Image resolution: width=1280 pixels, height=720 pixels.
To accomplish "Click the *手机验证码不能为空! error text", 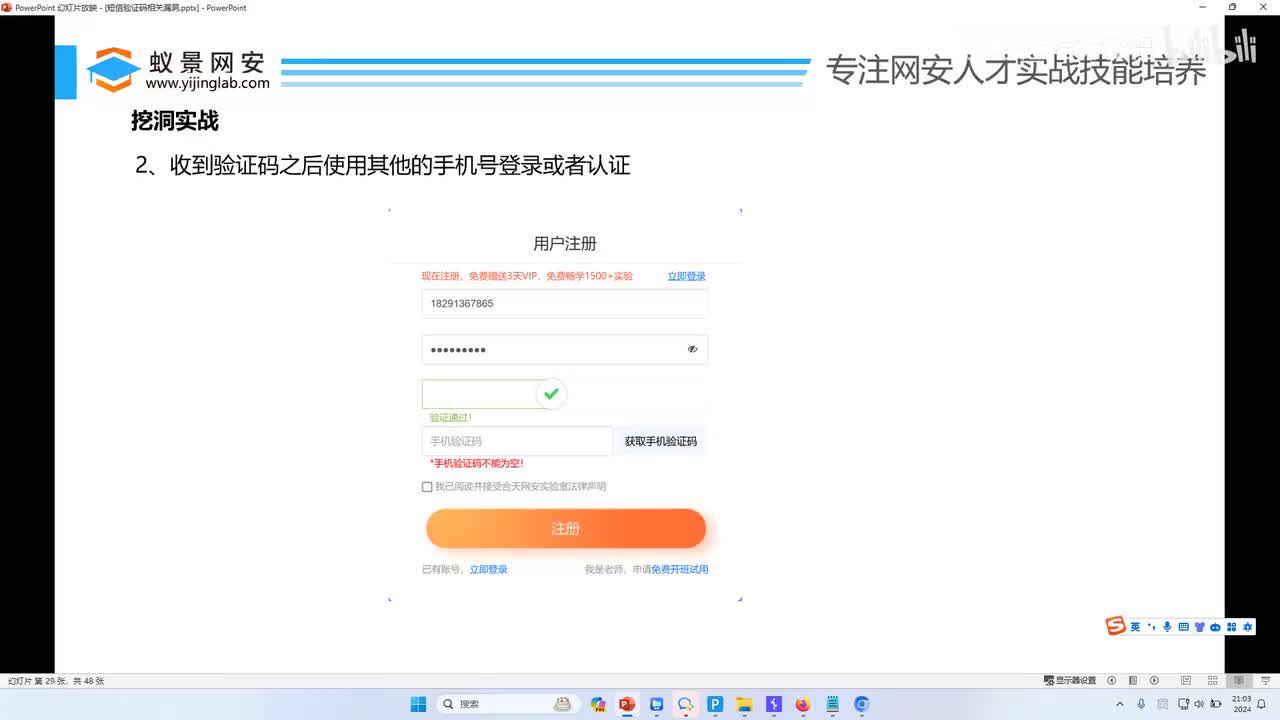I will [x=476, y=464].
